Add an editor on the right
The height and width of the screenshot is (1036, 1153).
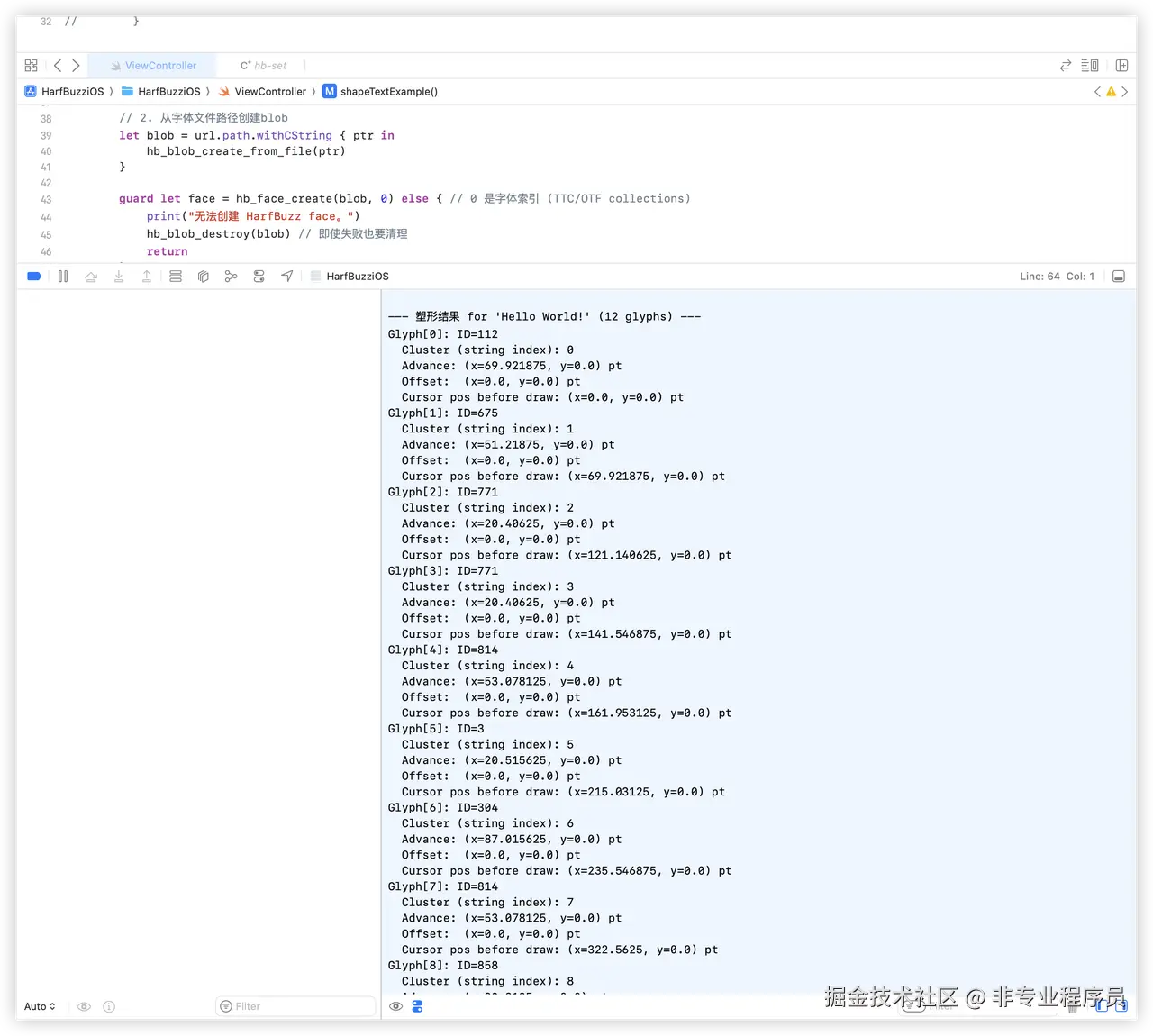point(1121,66)
